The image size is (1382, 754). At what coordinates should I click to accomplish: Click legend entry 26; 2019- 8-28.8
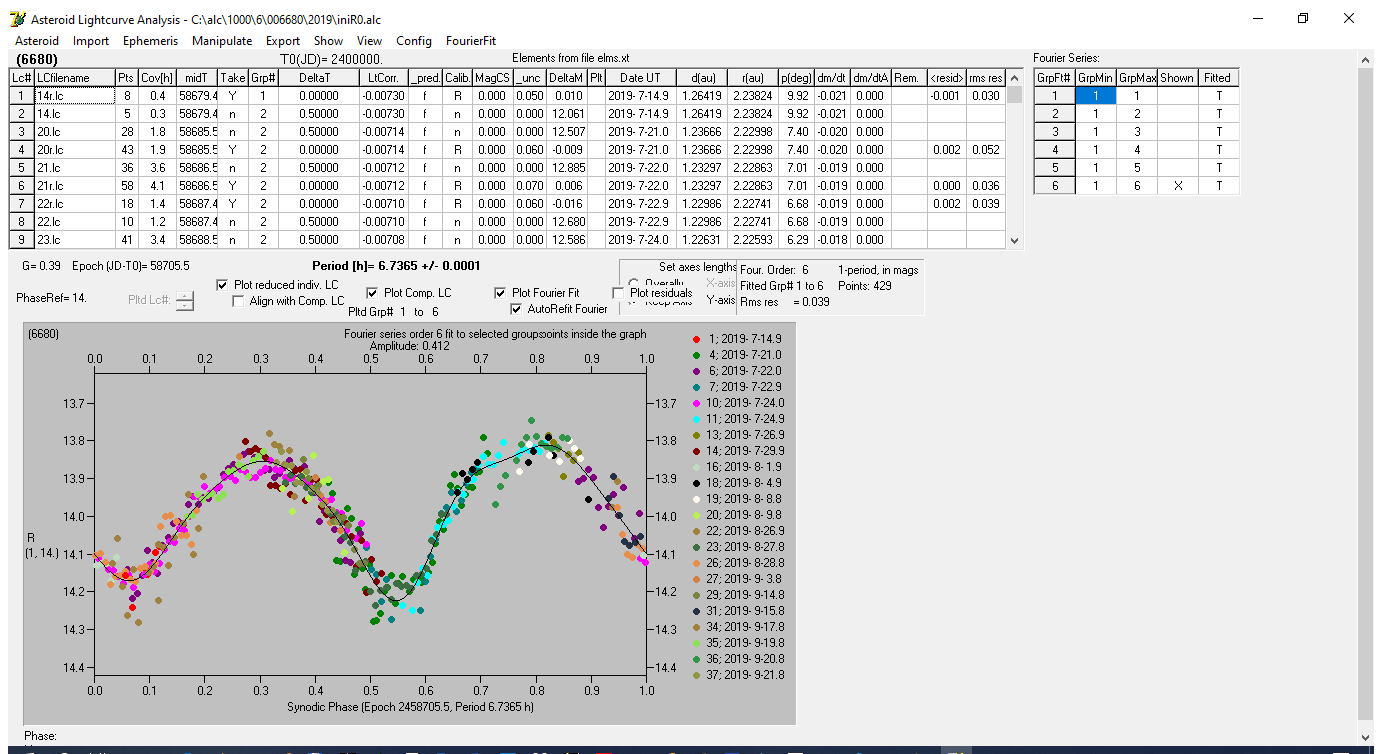tap(738, 563)
